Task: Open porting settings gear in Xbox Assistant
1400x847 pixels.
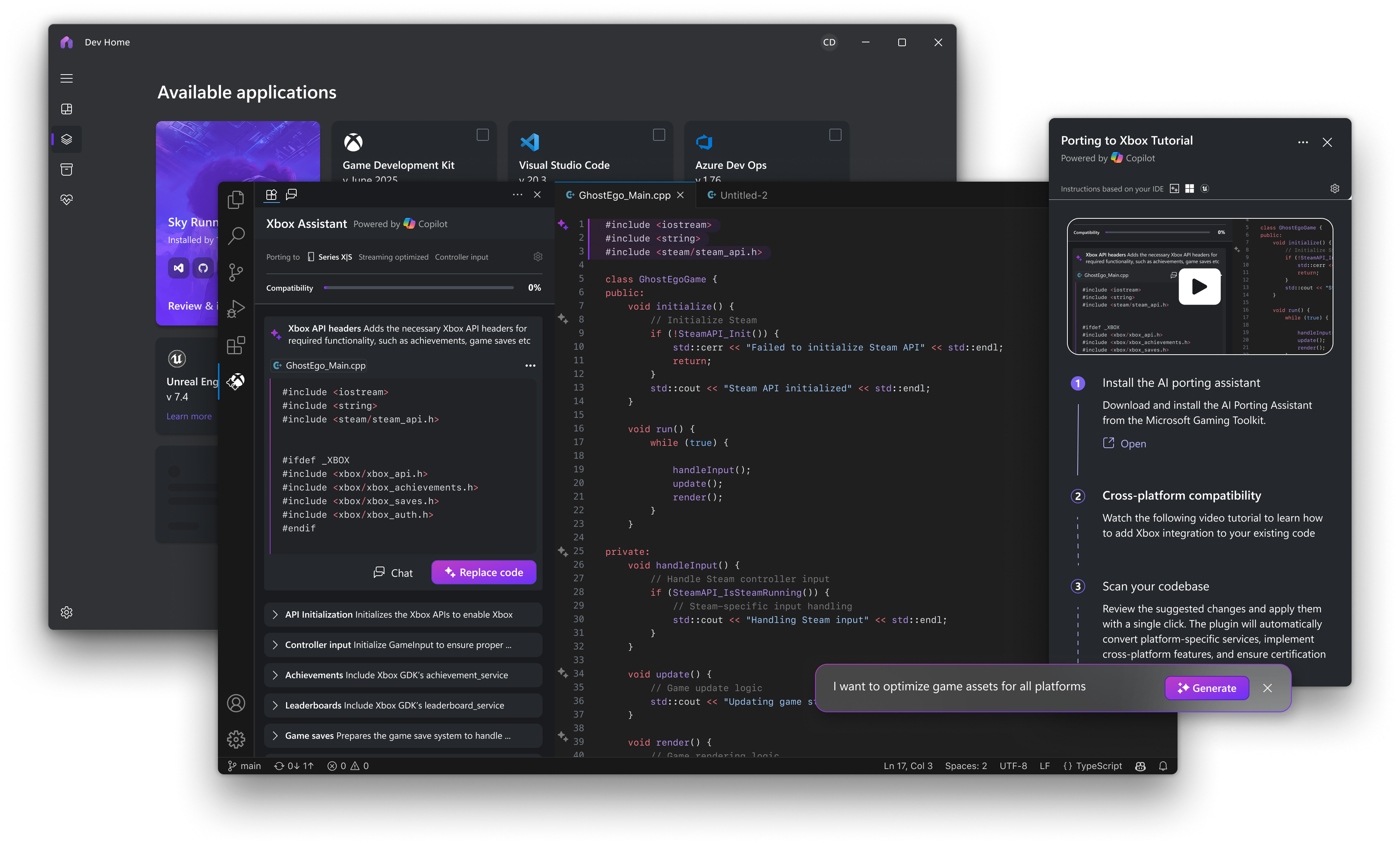Action: click(x=538, y=257)
